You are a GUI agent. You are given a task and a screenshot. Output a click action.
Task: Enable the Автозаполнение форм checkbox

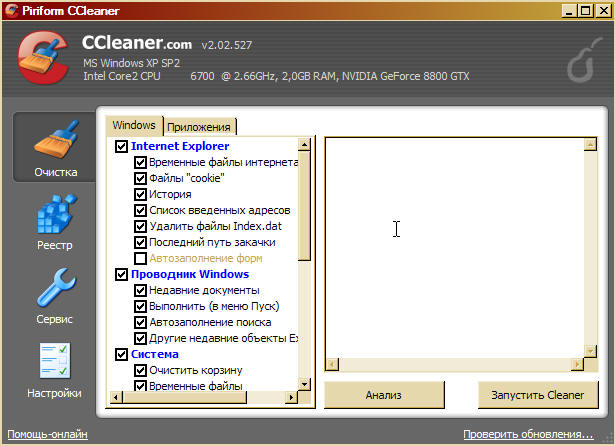140,258
